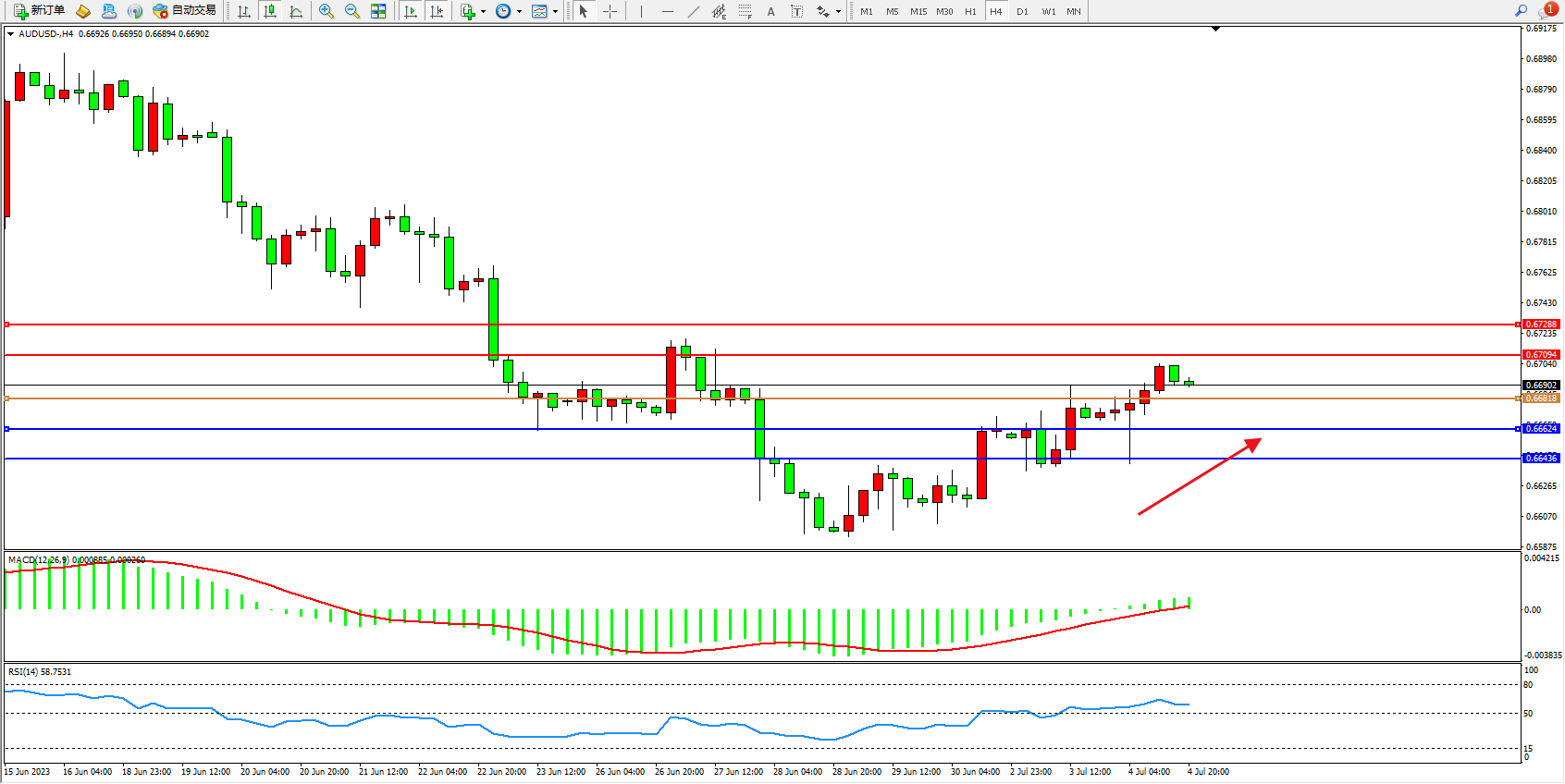Zoom in on the chart
The image size is (1565, 784).
[327, 11]
